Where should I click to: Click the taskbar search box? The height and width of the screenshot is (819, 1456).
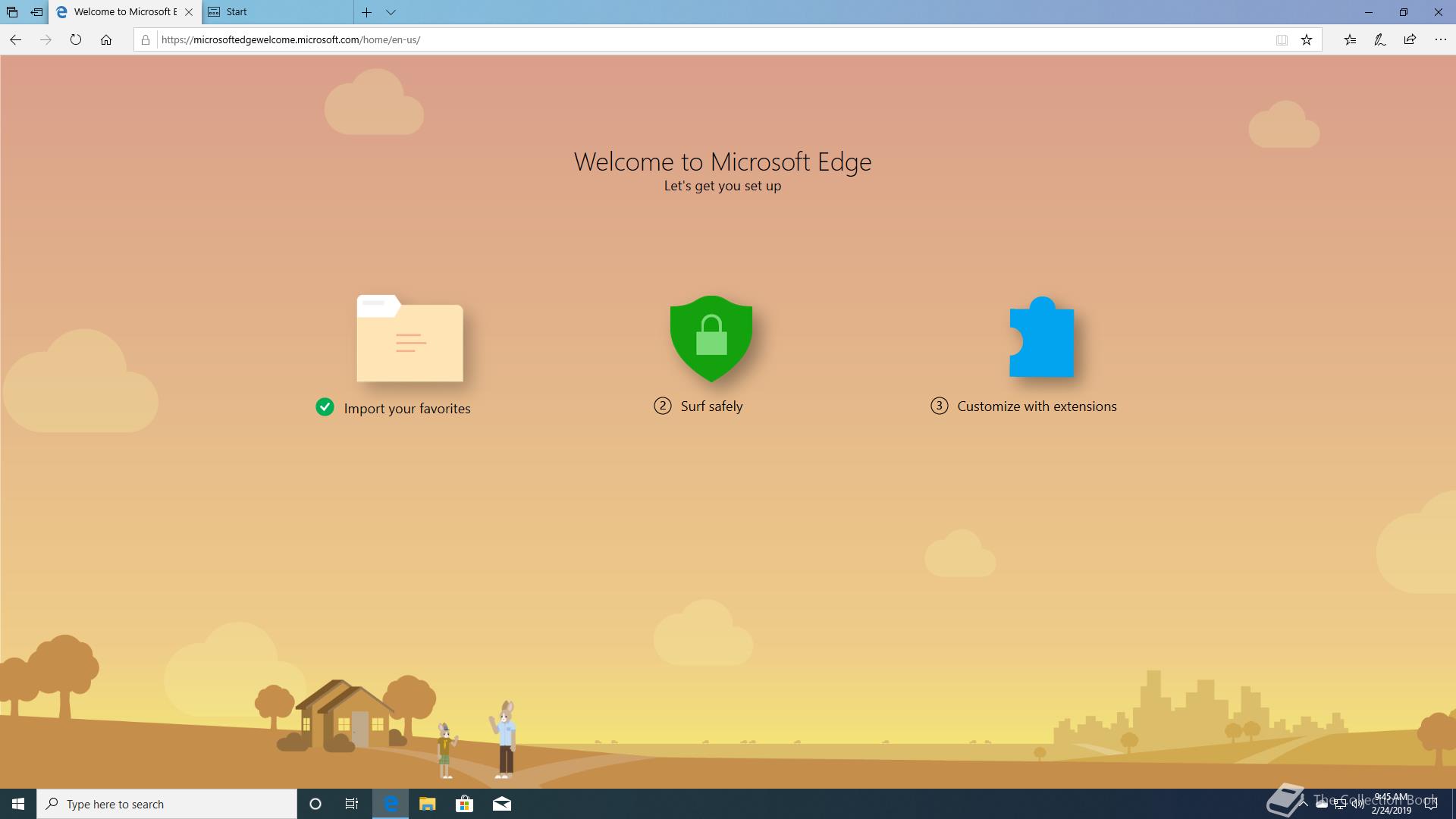tap(167, 804)
